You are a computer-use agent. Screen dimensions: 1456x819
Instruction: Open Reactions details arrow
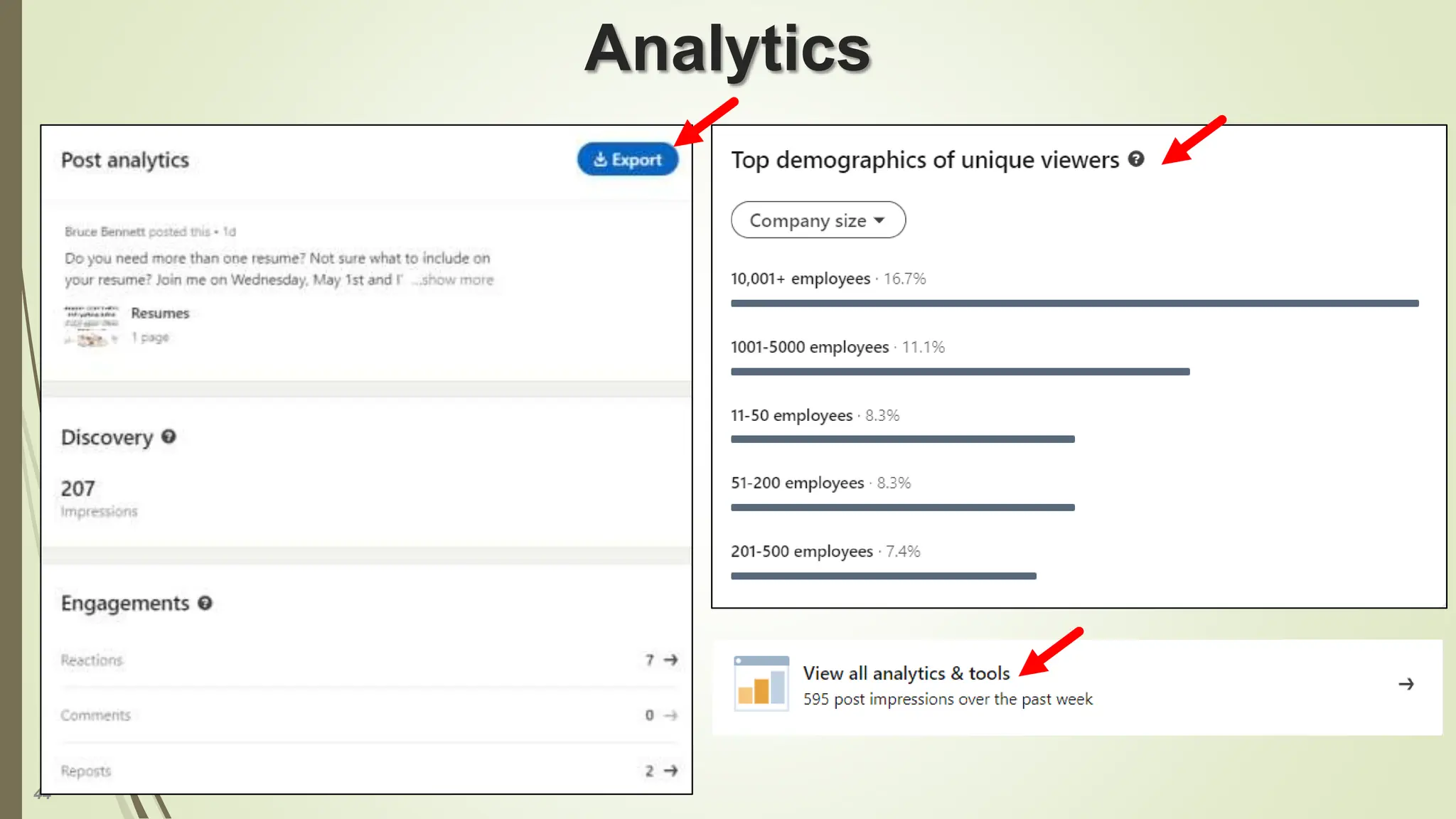pyautogui.click(x=670, y=660)
